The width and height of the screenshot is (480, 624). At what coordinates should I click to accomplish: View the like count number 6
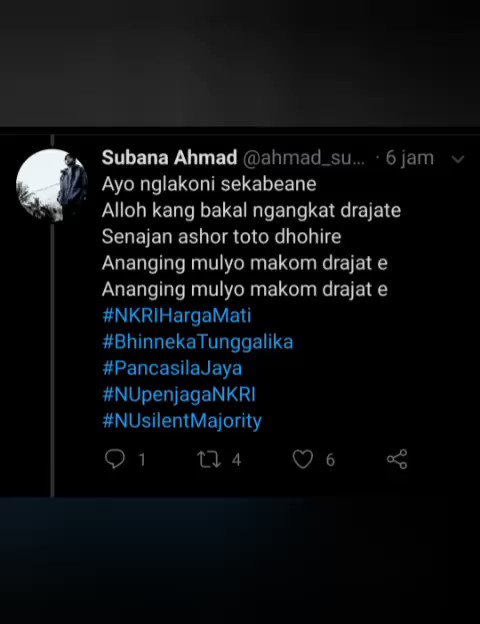(x=330, y=460)
